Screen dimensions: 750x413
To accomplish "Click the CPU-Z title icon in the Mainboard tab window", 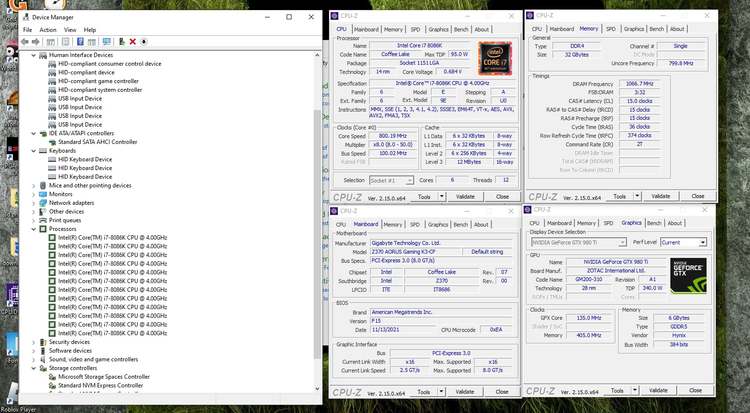I will point(334,211).
